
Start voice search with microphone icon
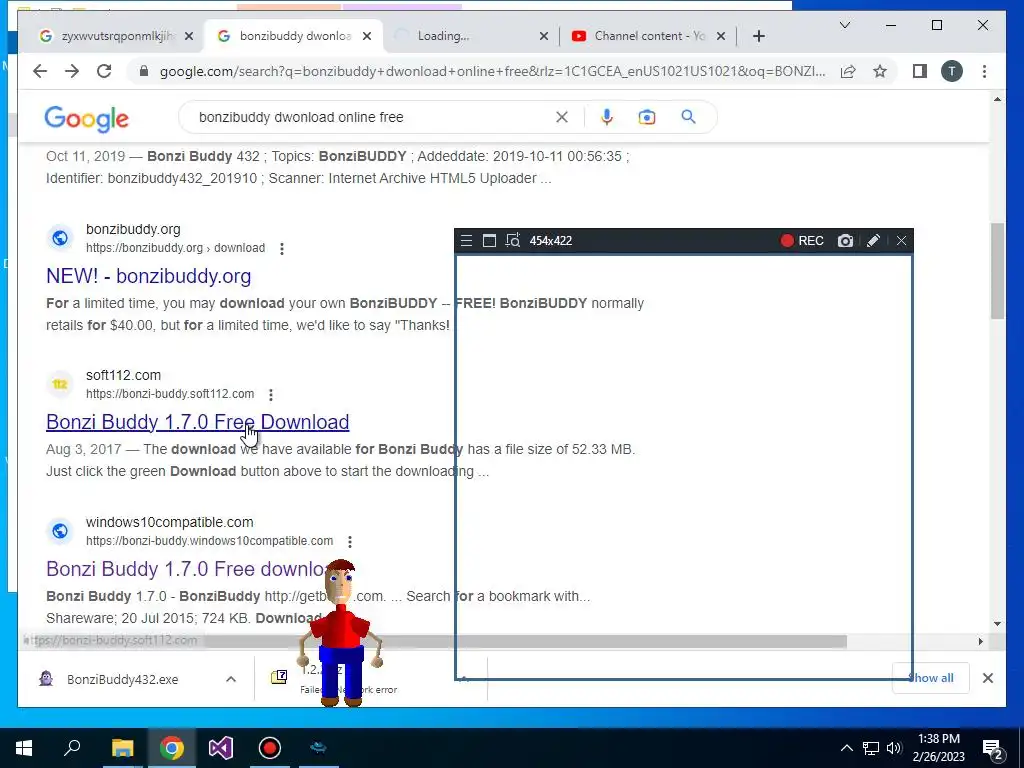click(607, 117)
